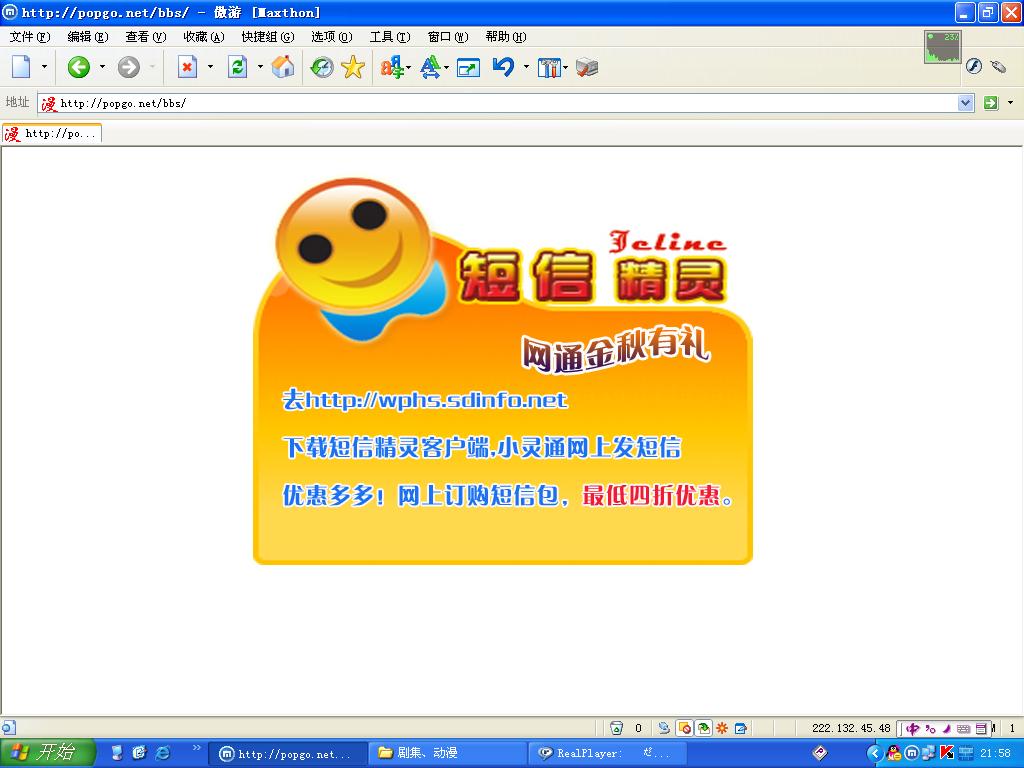The height and width of the screenshot is (768, 1024).
Task: Go to the home page icon
Action: point(283,67)
